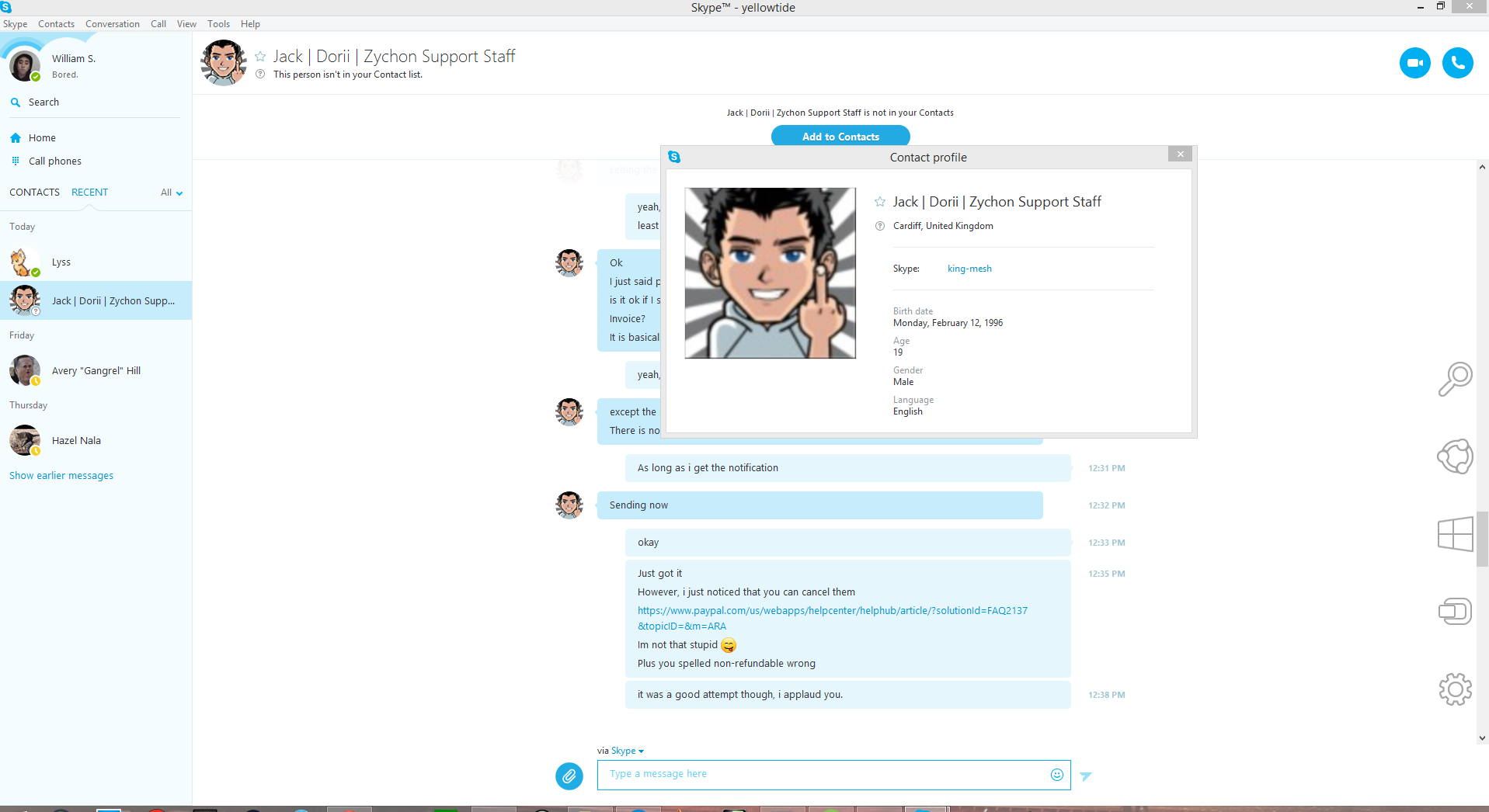Click Skype logo in Contact profile dialog

(674, 157)
